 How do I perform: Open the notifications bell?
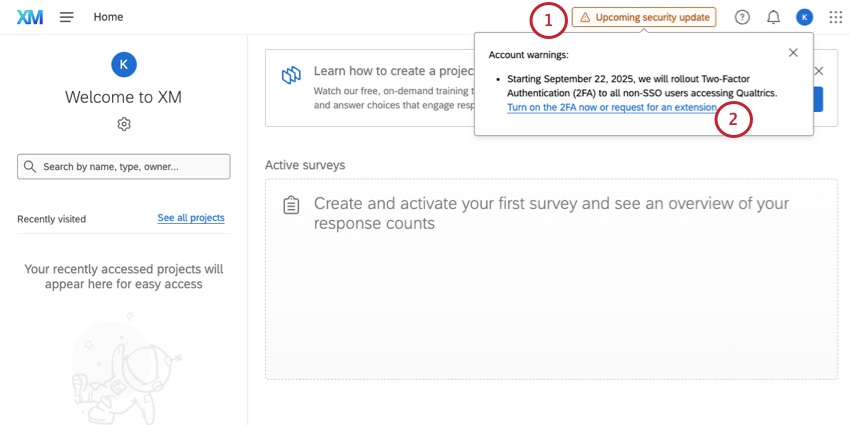773,17
